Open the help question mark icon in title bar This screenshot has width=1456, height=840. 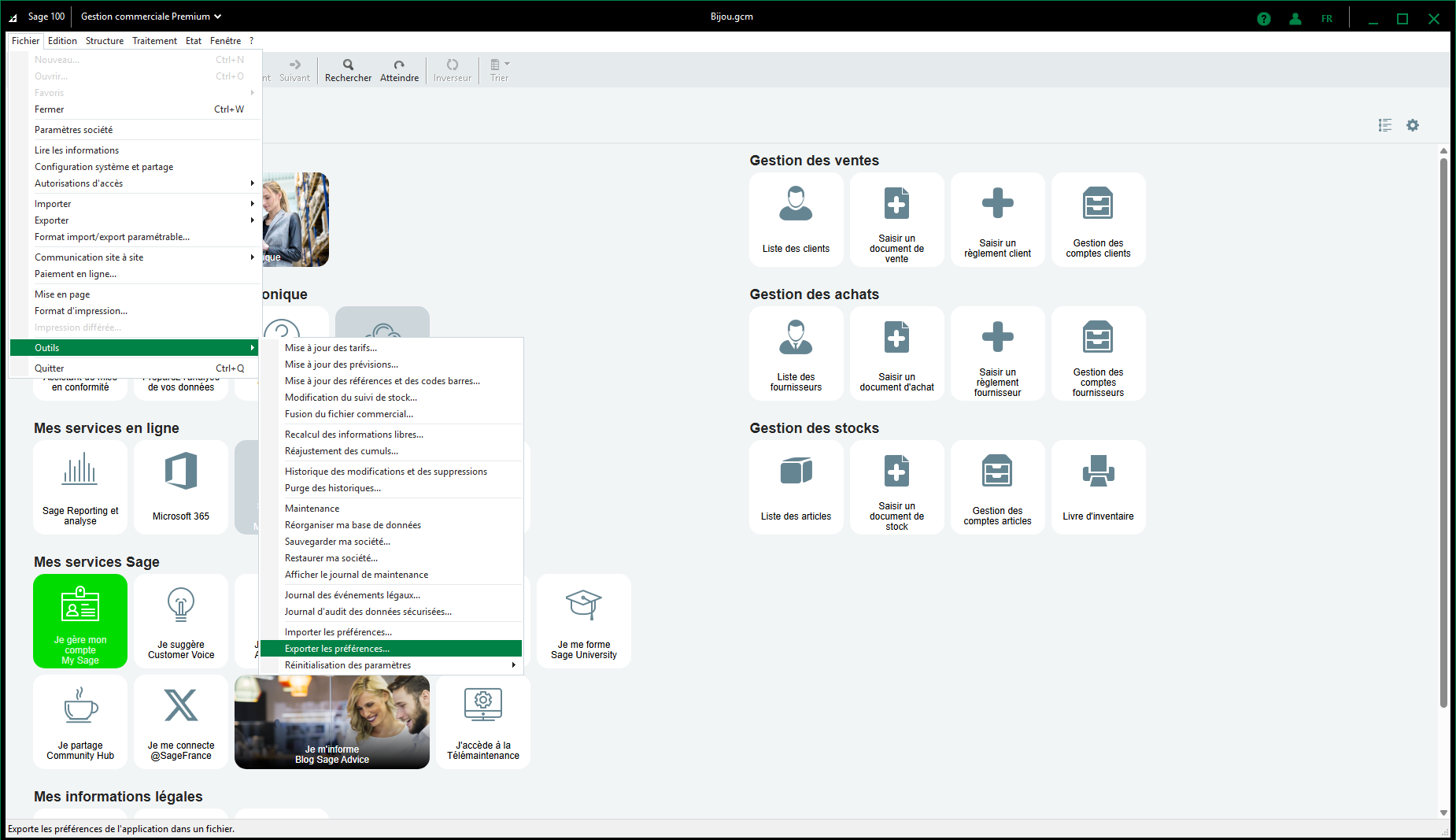click(1264, 19)
